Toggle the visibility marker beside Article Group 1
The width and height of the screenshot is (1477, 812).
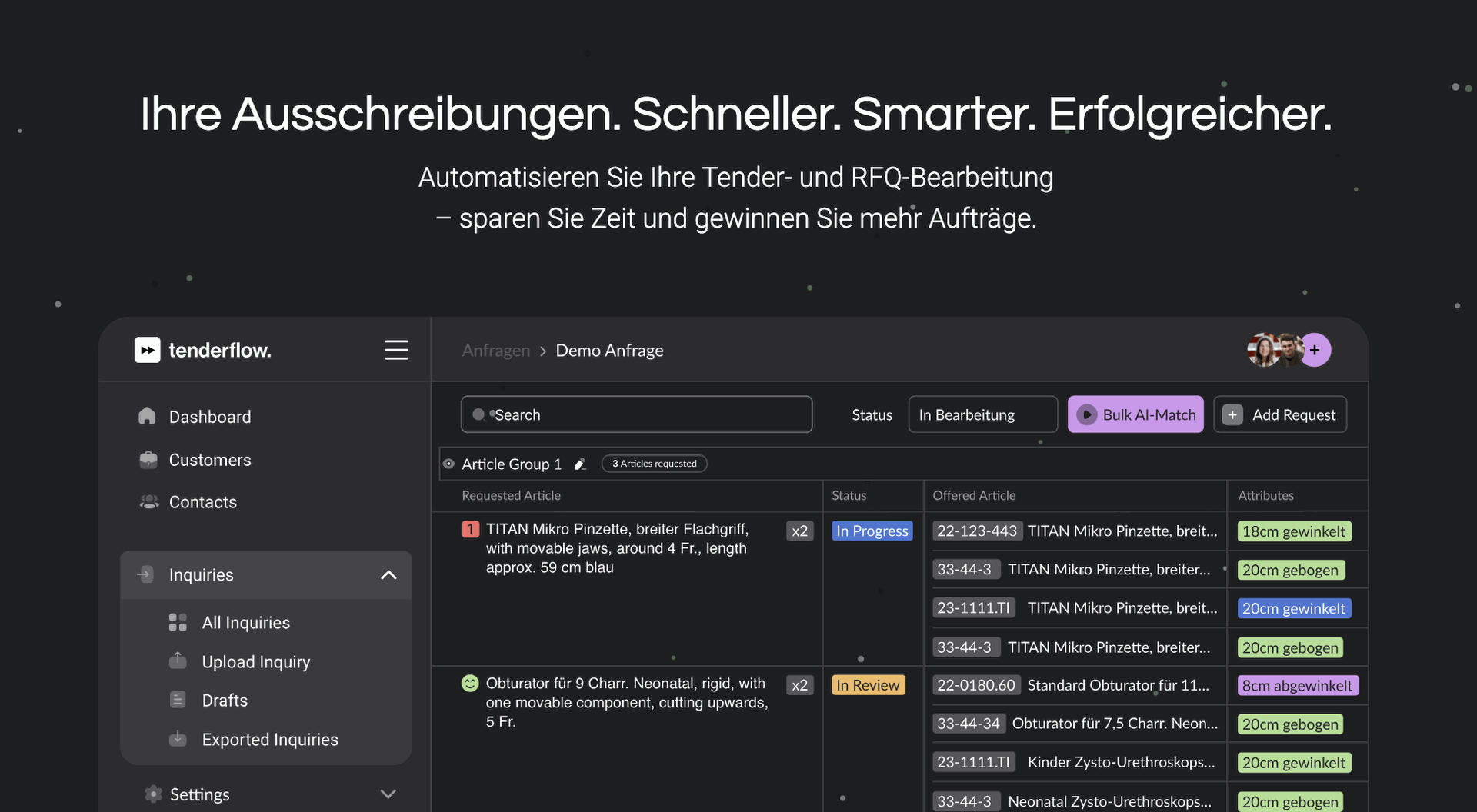pos(448,464)
